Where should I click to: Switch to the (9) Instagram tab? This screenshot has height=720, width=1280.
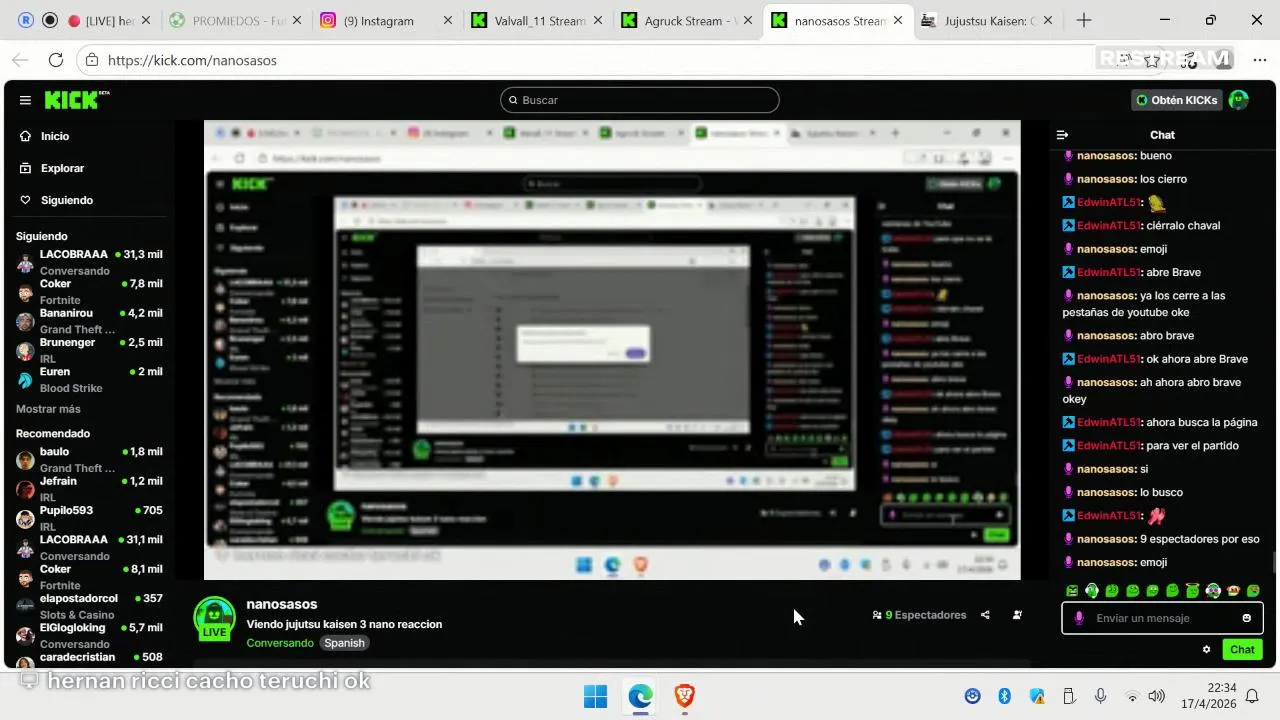(385, 21)
